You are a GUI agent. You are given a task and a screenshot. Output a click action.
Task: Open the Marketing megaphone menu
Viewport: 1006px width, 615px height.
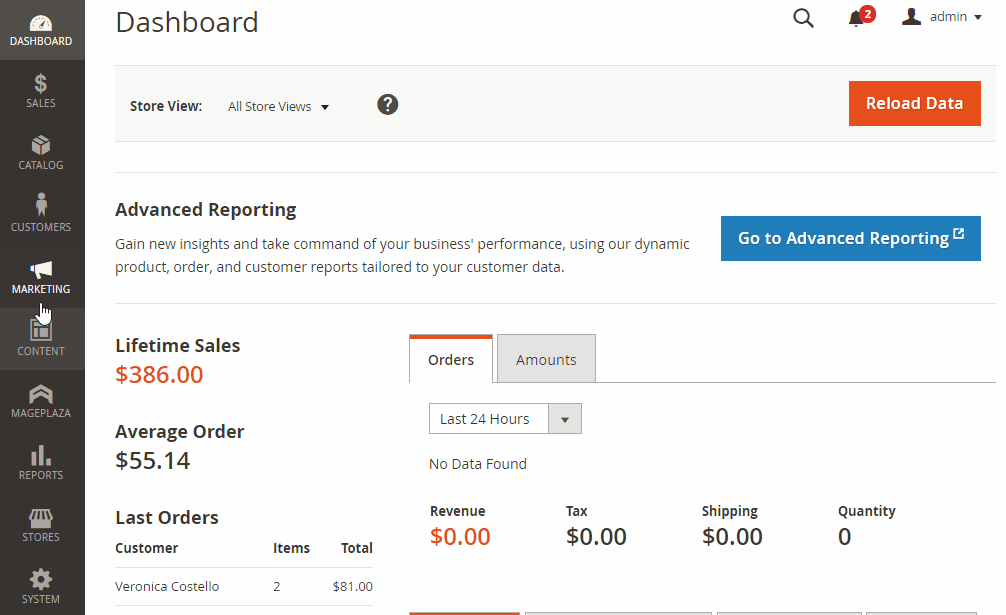click(41, 276)
